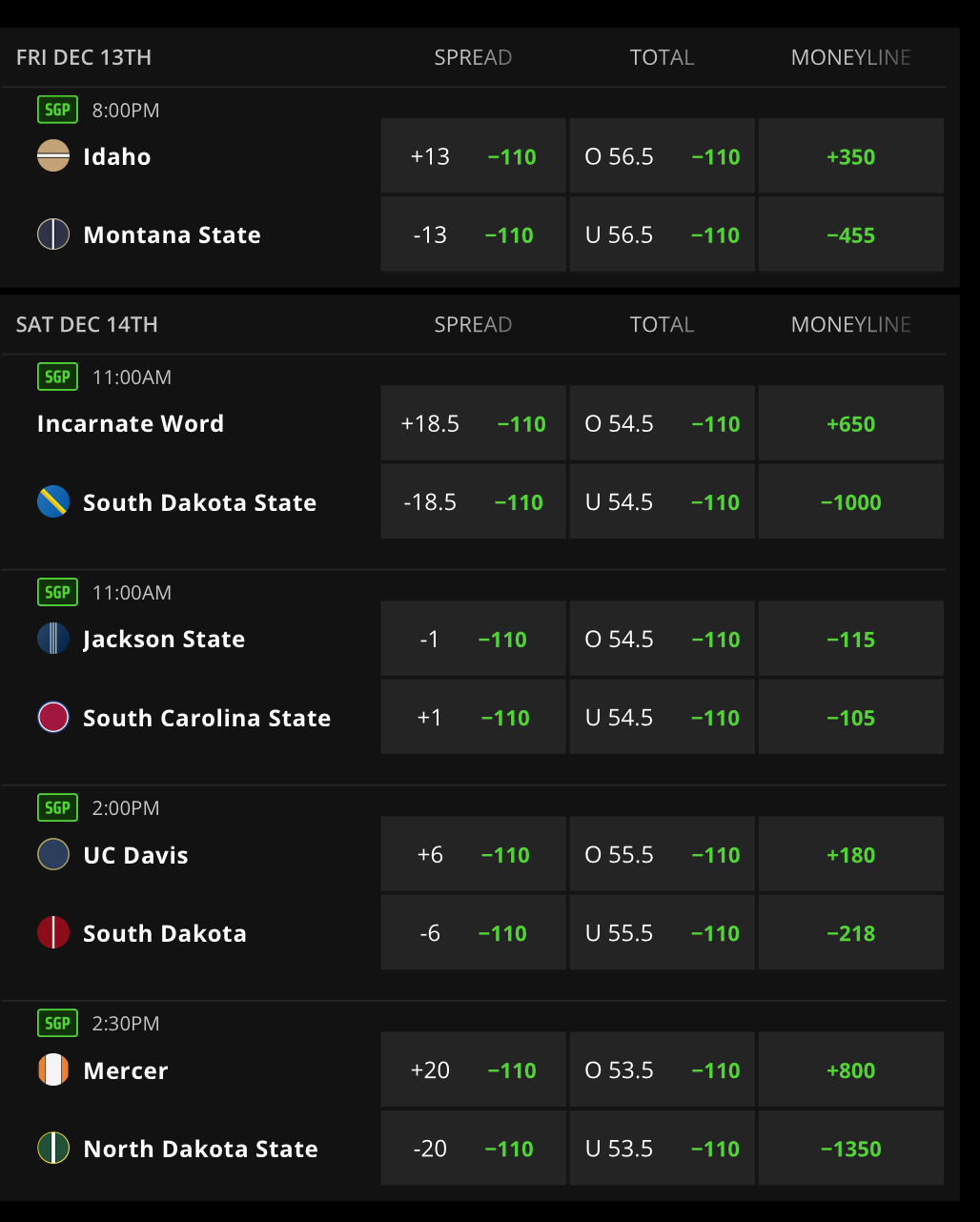Image resolution: width=980 pixels, height=1222 pixels.
Task: Click the Jackson State team logo
Action: (x=53, y=638)
